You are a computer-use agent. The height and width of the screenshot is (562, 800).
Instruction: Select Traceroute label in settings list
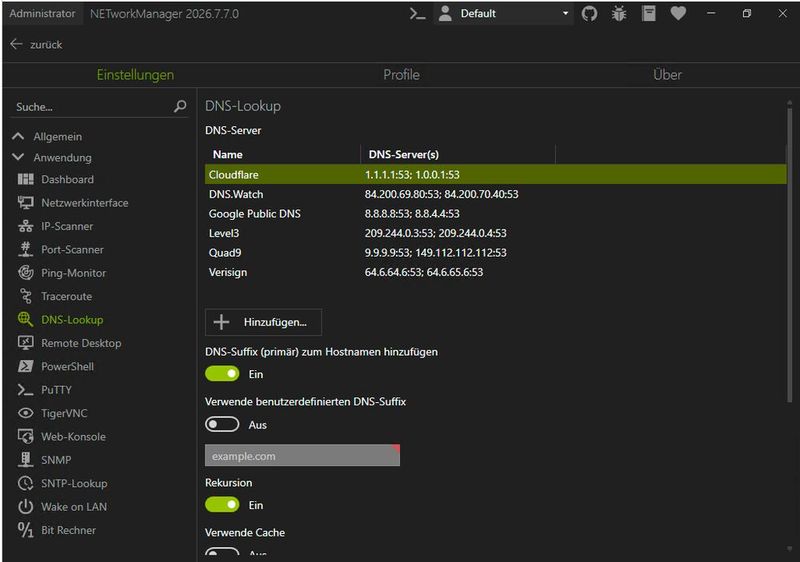pyautogui.click(x=66, y=296)
